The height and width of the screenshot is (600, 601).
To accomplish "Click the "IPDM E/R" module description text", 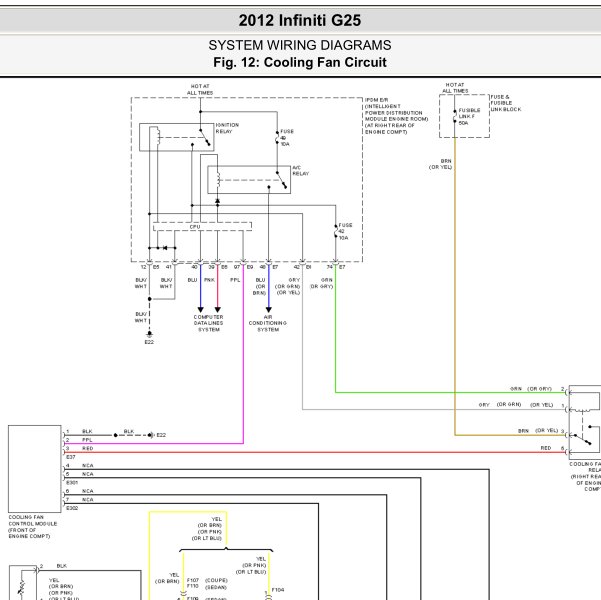I will pos(396,116).
